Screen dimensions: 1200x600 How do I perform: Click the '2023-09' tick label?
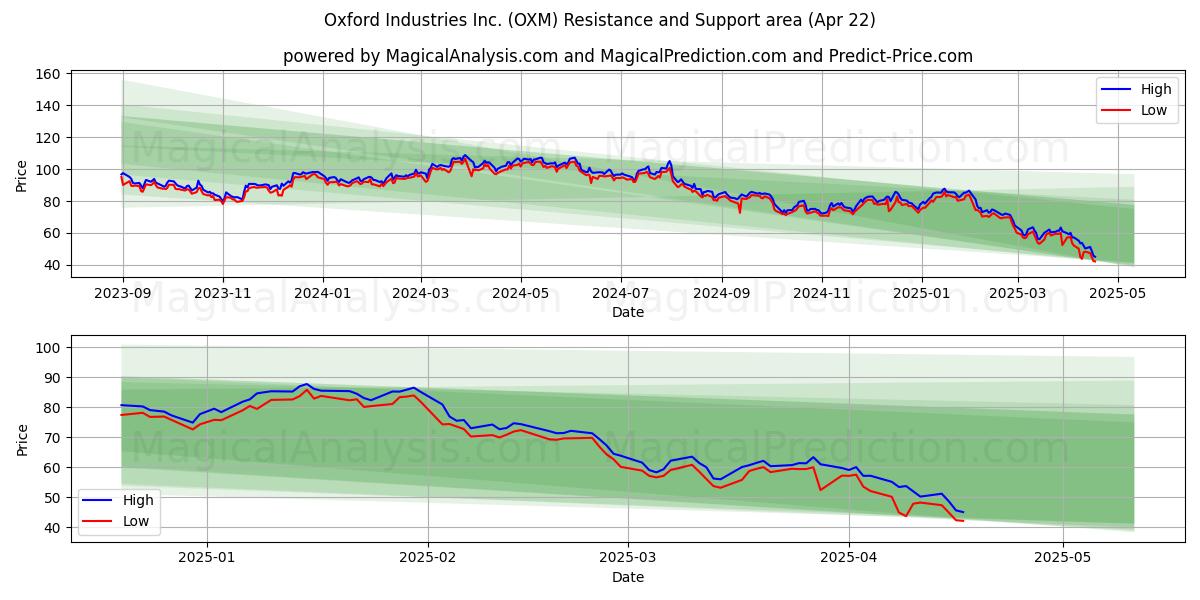tap(123, 294)
